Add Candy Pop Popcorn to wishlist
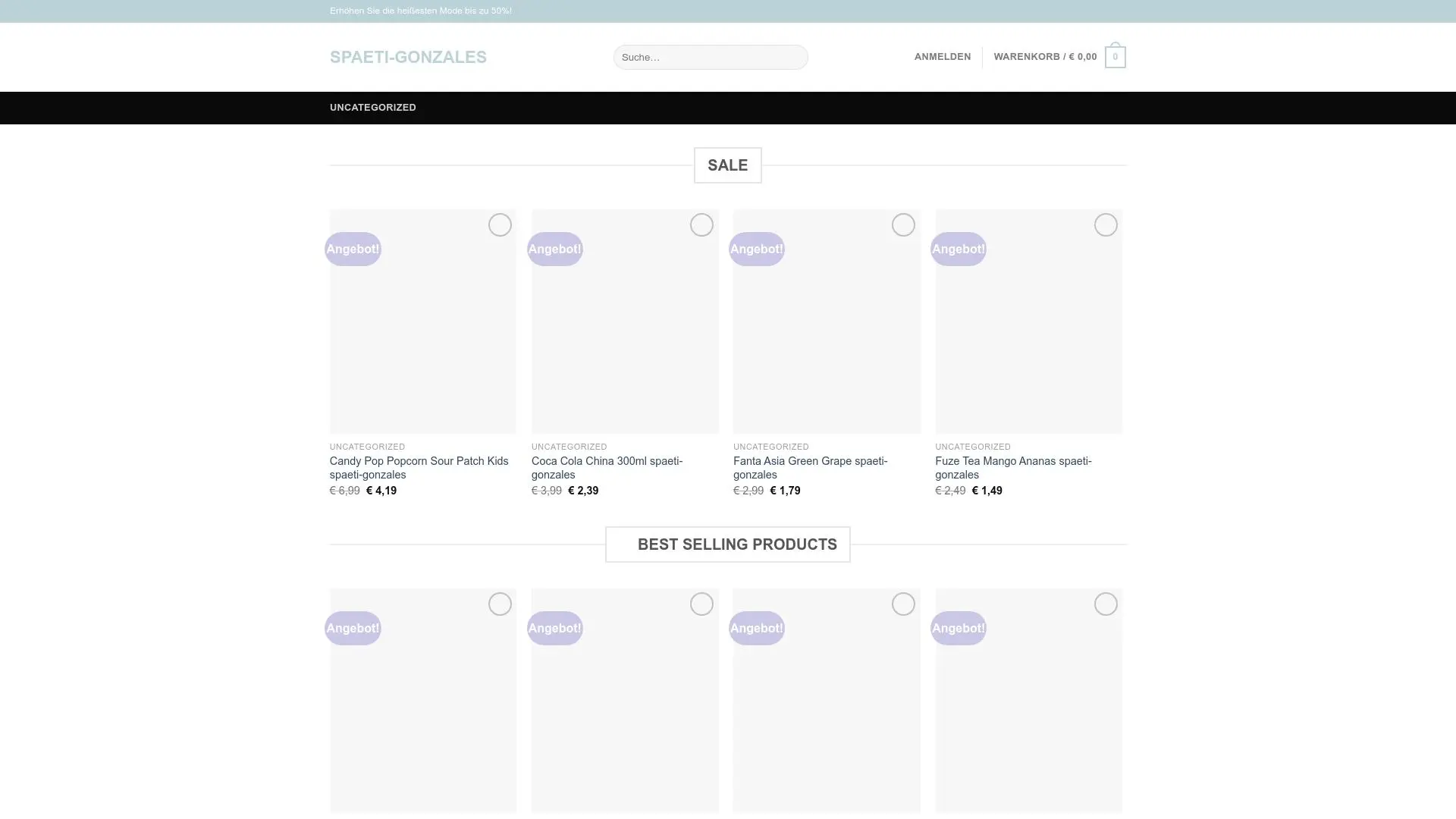 click(x=500, y=225)
